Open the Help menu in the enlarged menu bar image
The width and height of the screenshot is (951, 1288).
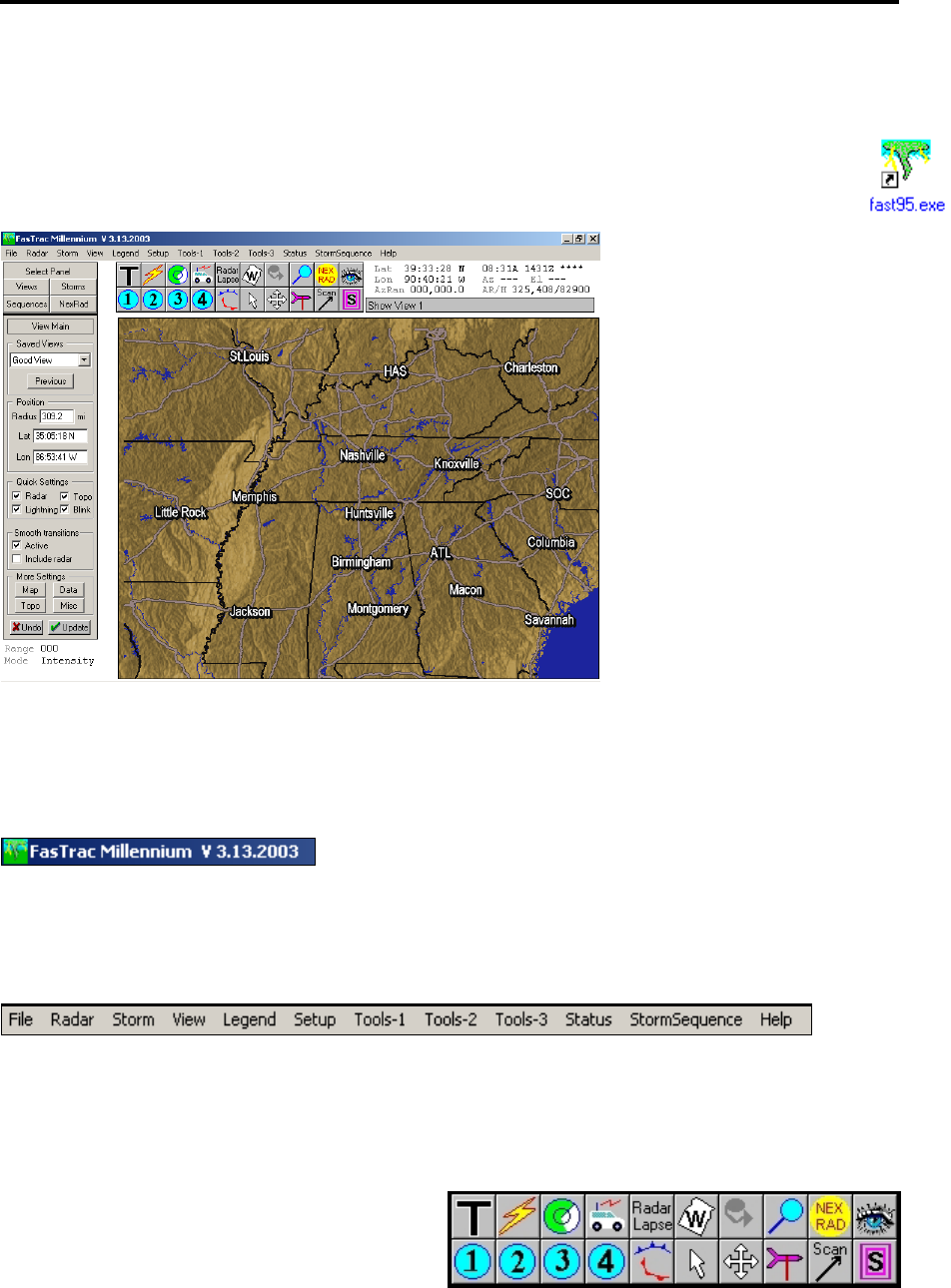(776, 1020)
